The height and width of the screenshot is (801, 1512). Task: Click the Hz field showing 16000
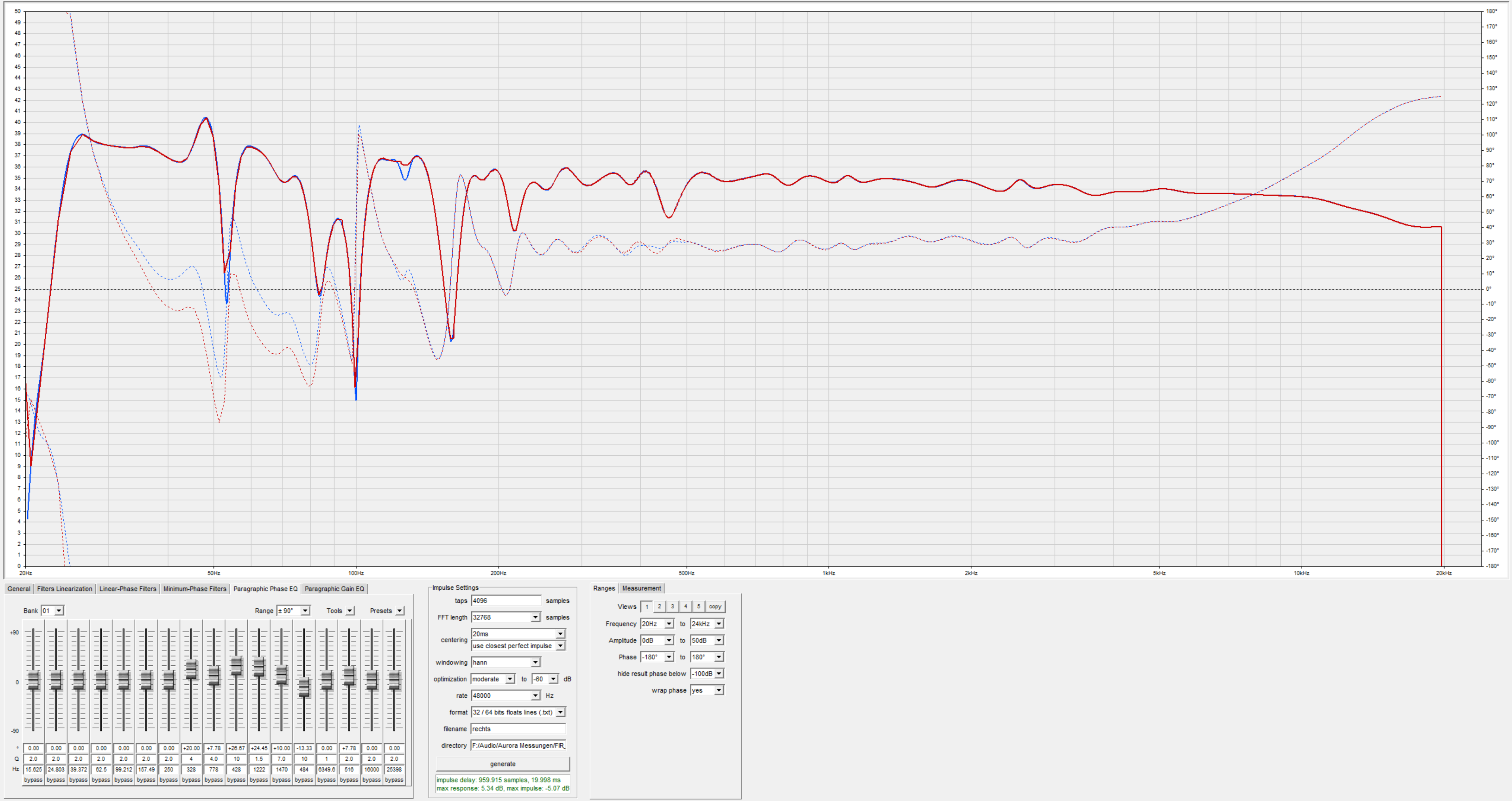(x=372, y=769)
